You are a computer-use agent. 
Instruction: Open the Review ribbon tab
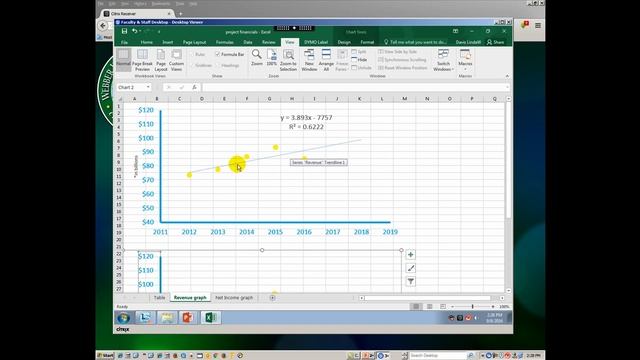[269, 42]
